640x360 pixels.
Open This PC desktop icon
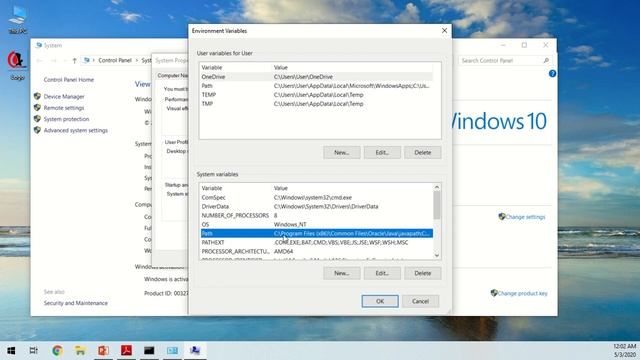18,20
